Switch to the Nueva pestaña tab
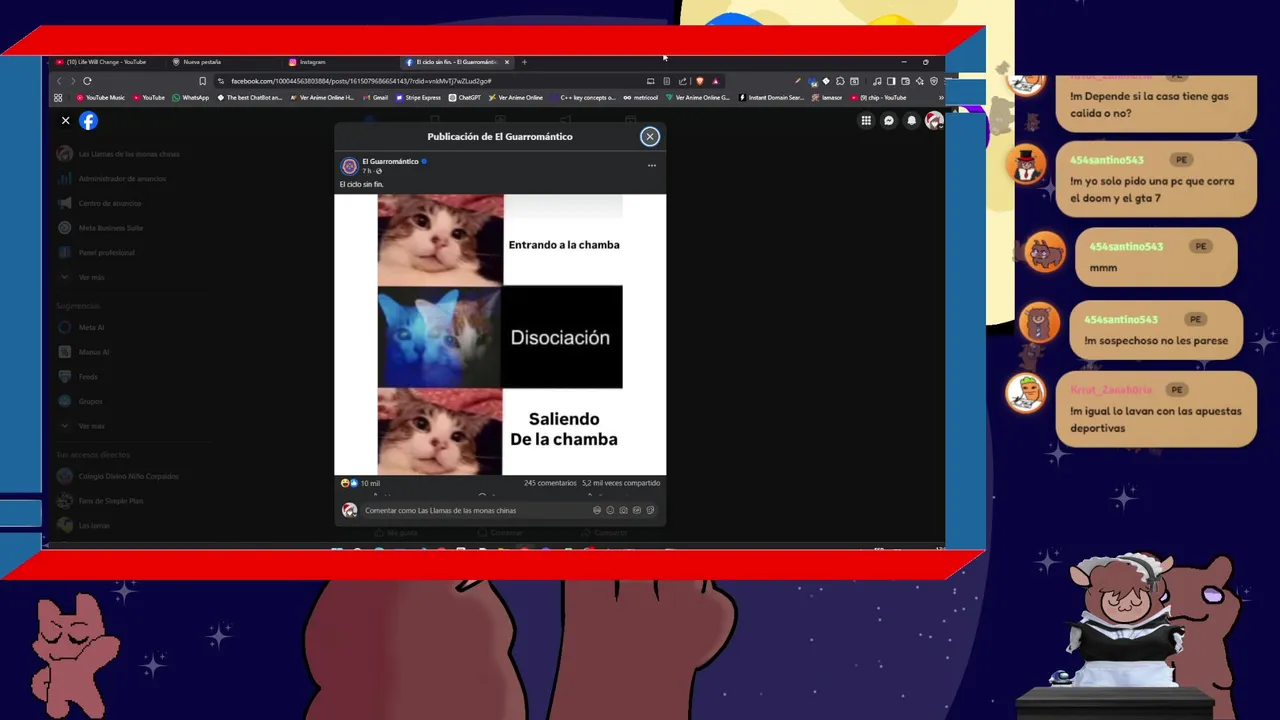Viewport: 1280px width, 720px height. pos(201,62)
